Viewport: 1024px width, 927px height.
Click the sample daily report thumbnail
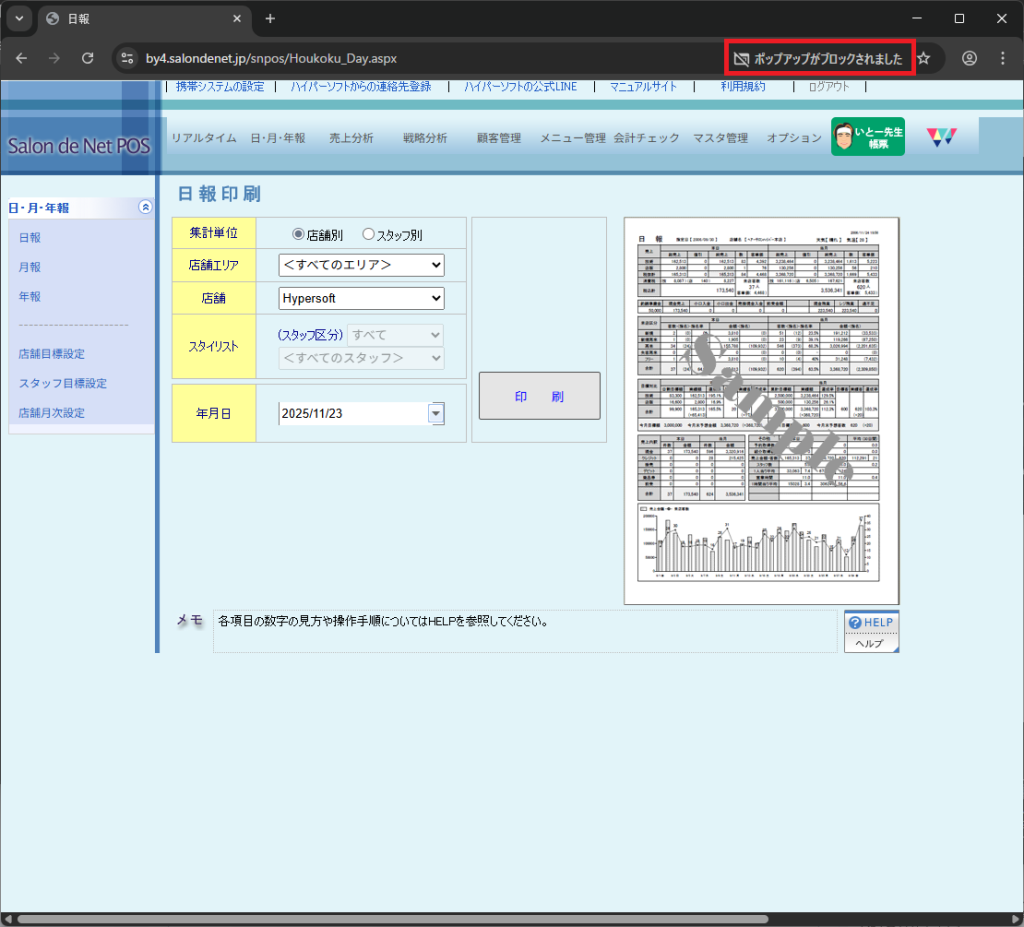[749, 410]
